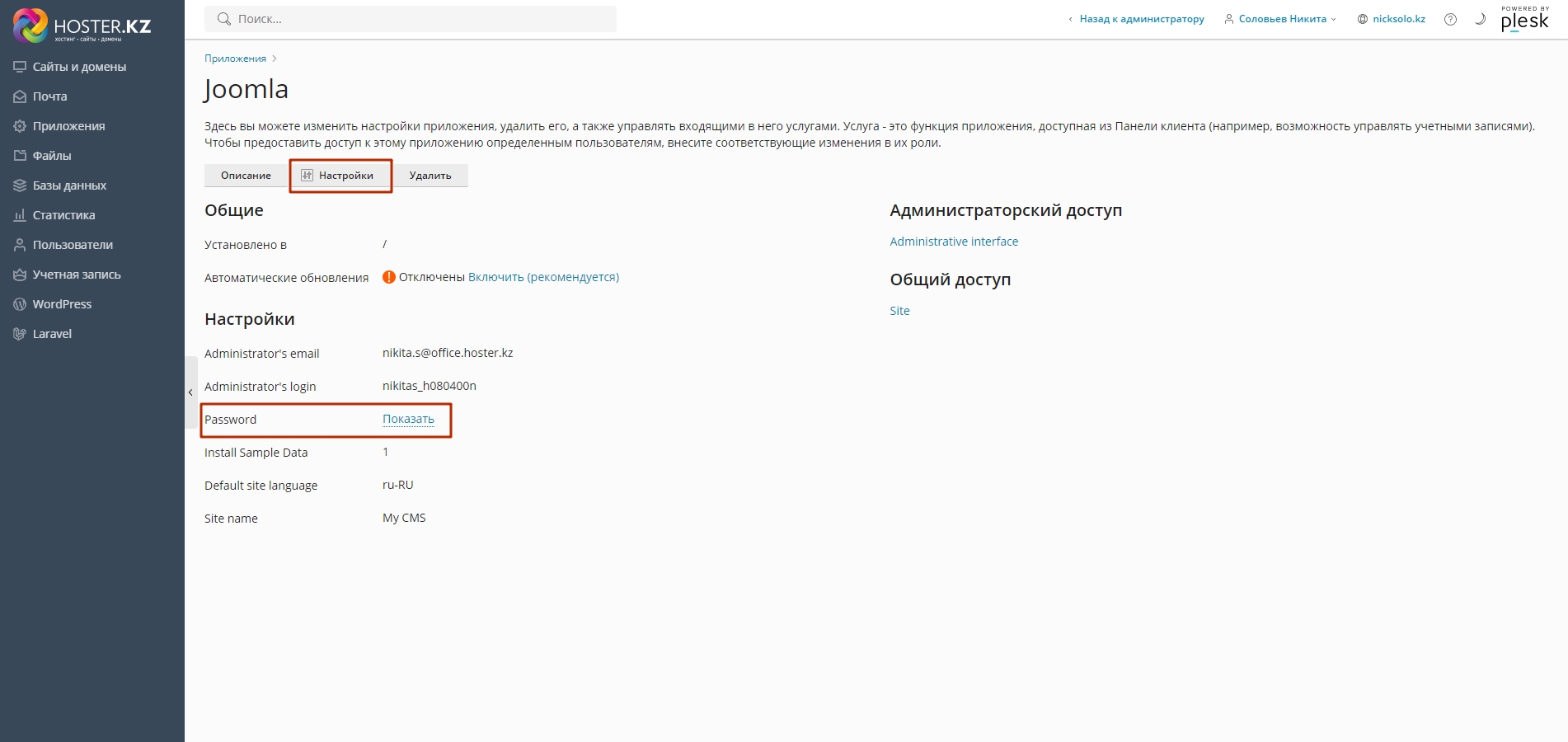1568x742 pixels.
Task: Click the Удалить tab button
Action: click(430, 176)
